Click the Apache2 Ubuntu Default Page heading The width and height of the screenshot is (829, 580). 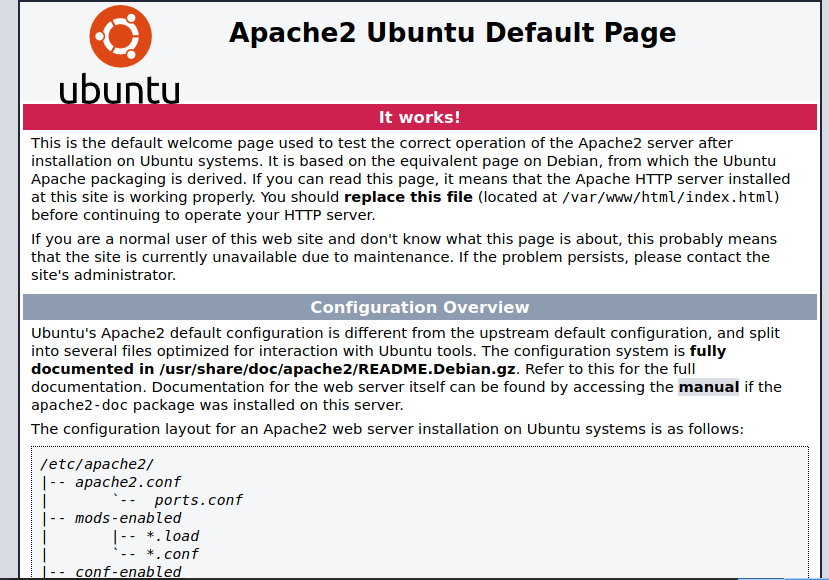coord(453,33)
